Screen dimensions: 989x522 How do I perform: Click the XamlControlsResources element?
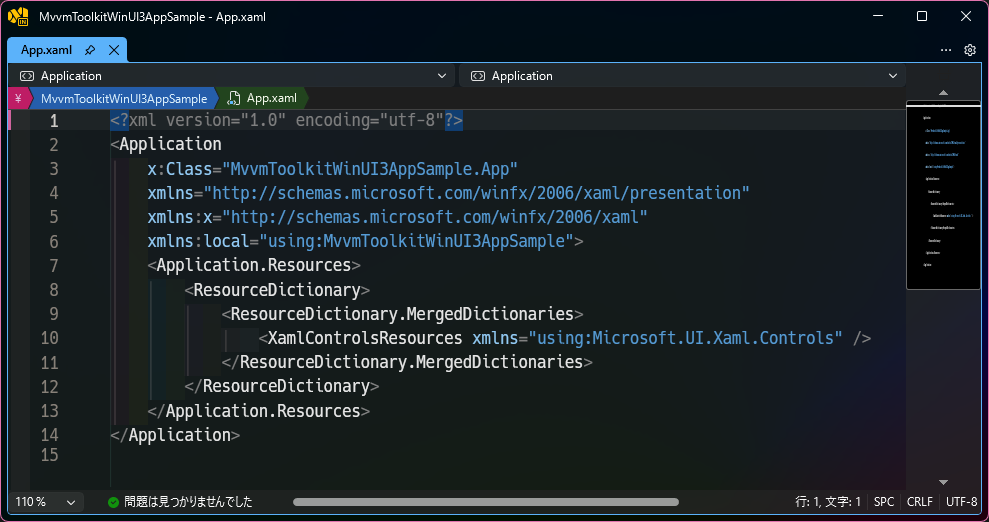click(365, 338)
